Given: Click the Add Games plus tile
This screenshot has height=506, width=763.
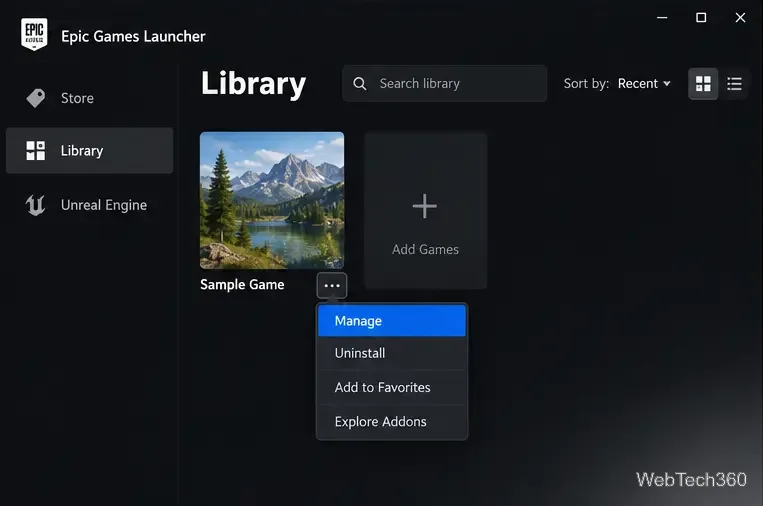Looking at the screenshot, I should coord(426,211).
